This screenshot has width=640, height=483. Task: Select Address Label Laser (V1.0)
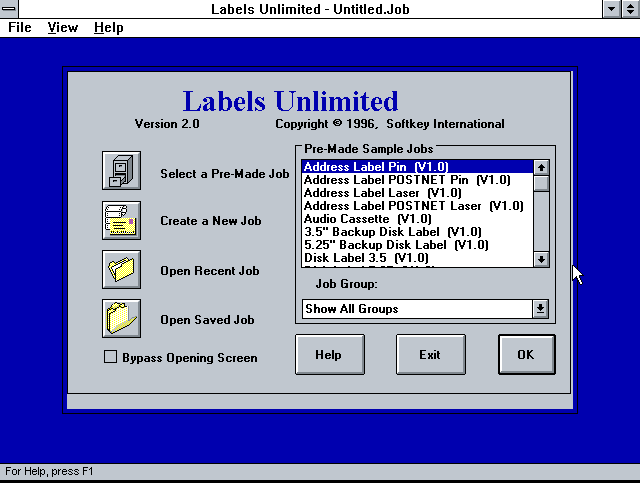[417, 193]
